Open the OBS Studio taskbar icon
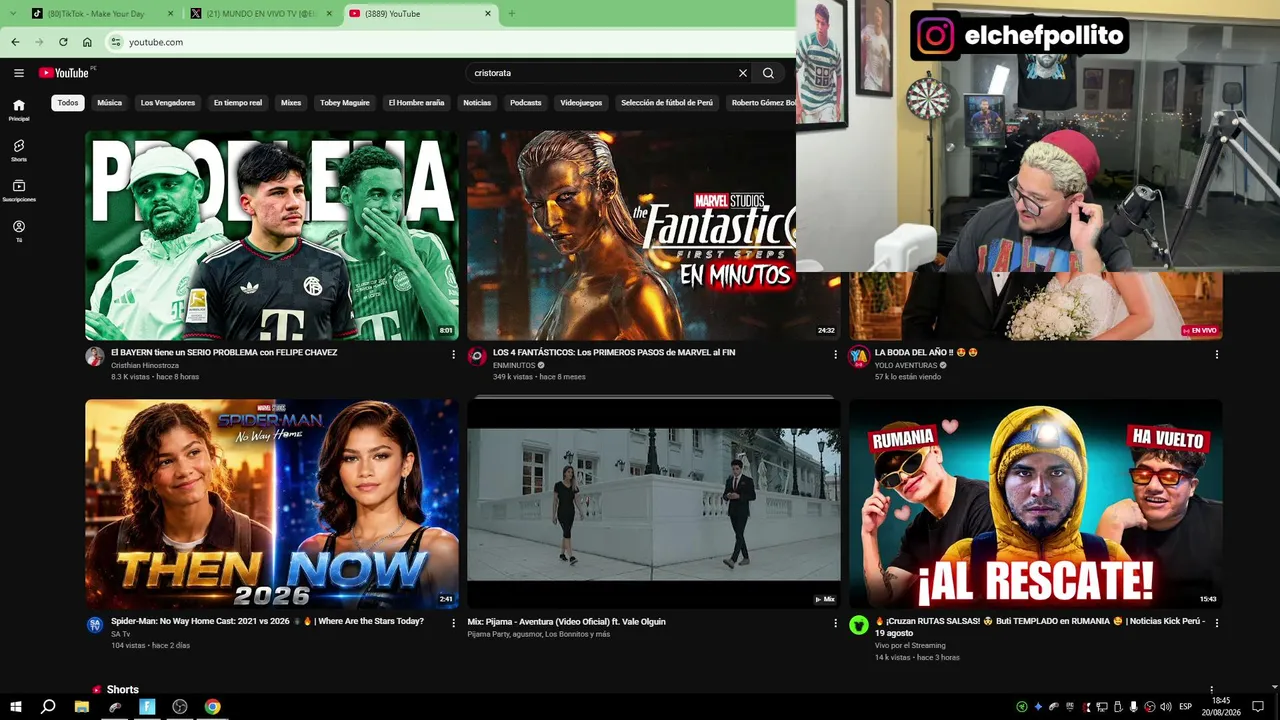Viewport: 1280px width, 720px height. 180,707
